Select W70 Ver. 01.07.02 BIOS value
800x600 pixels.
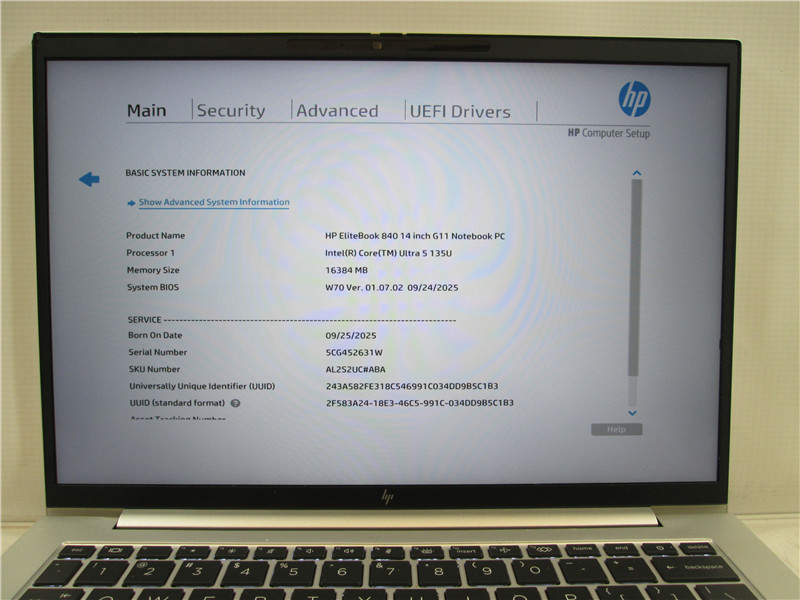pyautogui.click(x=391, y=288)
